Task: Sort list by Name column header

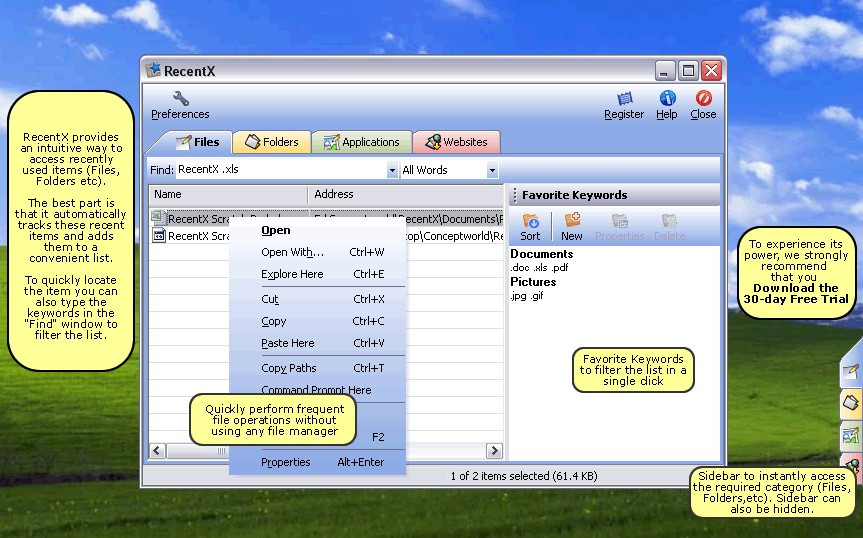Action: [228, 194]
